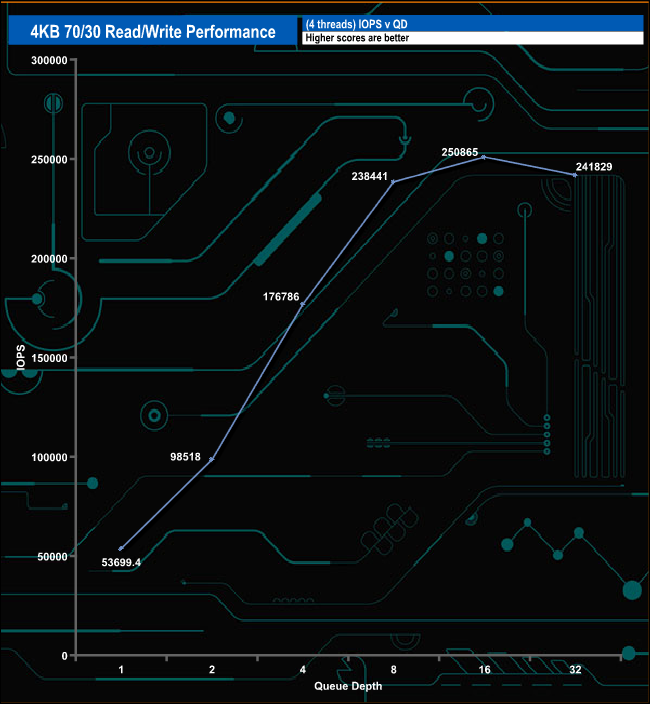Click queue depth label 32 on x-axis
The height and width of the screenshot is (704, 650).
pyautogui.click(x=575, y=670)
